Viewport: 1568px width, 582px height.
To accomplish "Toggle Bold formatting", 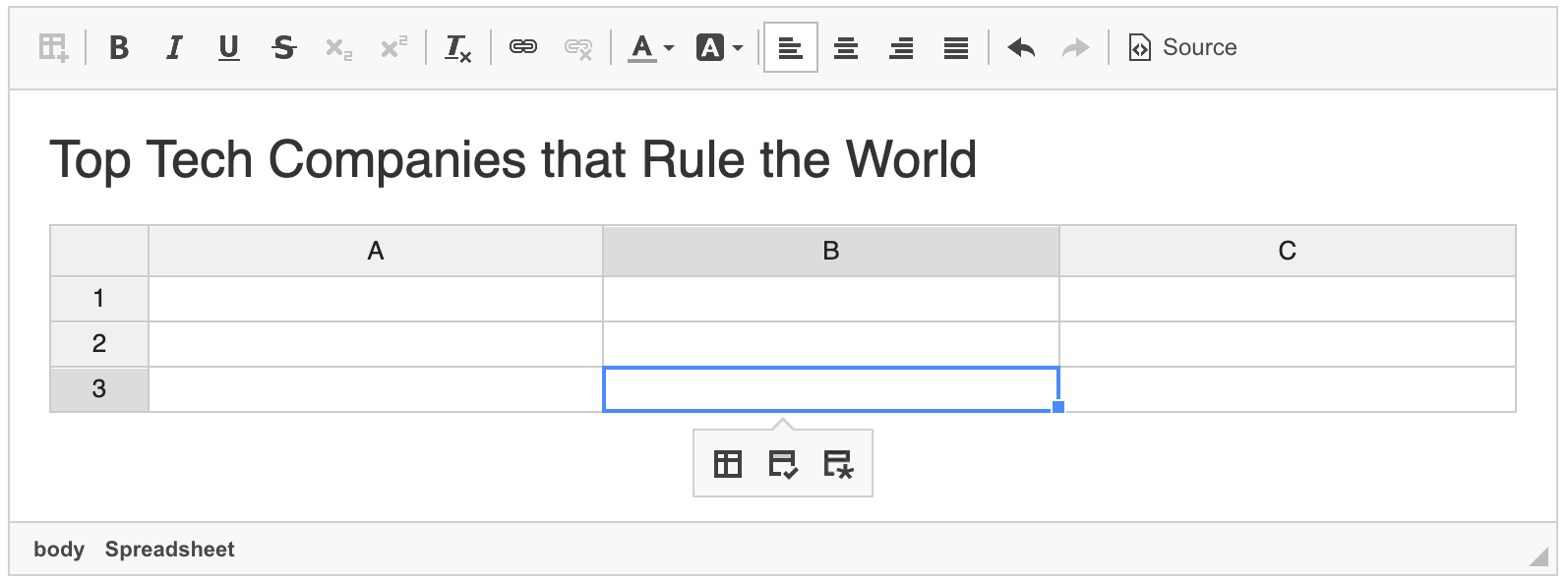I will tap(119, 47).
